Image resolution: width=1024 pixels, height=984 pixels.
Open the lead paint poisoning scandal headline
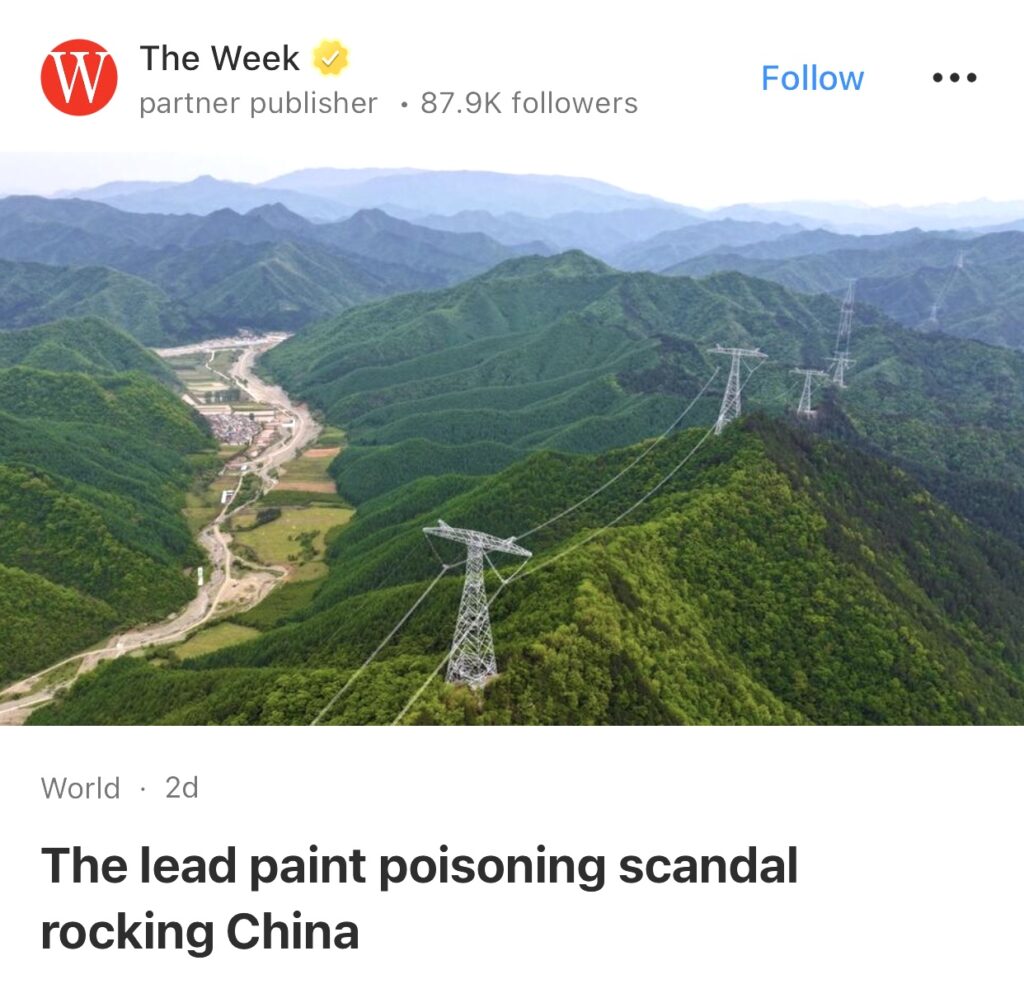click(x=419, y=898)
